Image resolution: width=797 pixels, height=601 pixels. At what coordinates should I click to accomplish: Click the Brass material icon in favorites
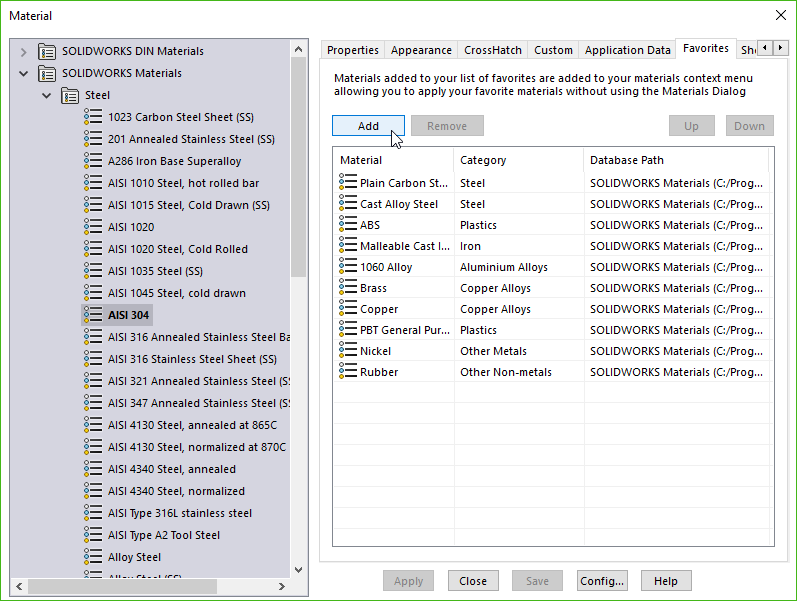click(x=348, y=288)
